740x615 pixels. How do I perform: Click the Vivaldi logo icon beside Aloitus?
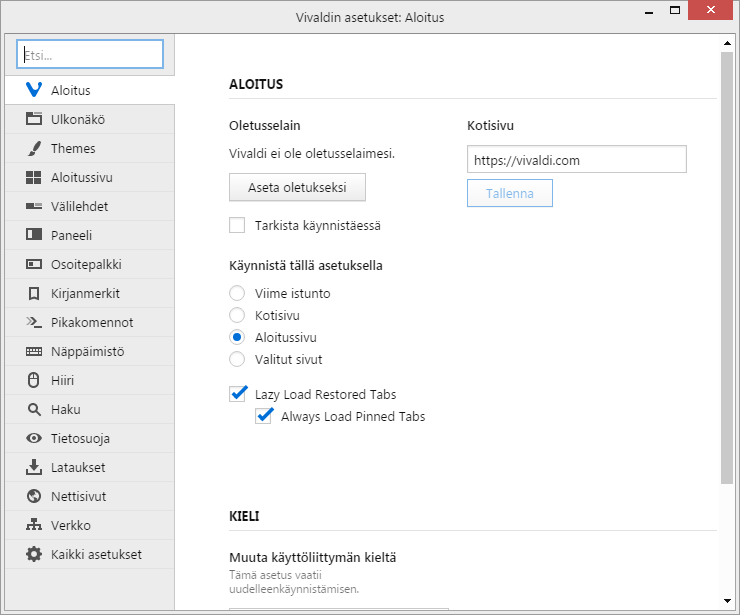(x=34, y=90)
